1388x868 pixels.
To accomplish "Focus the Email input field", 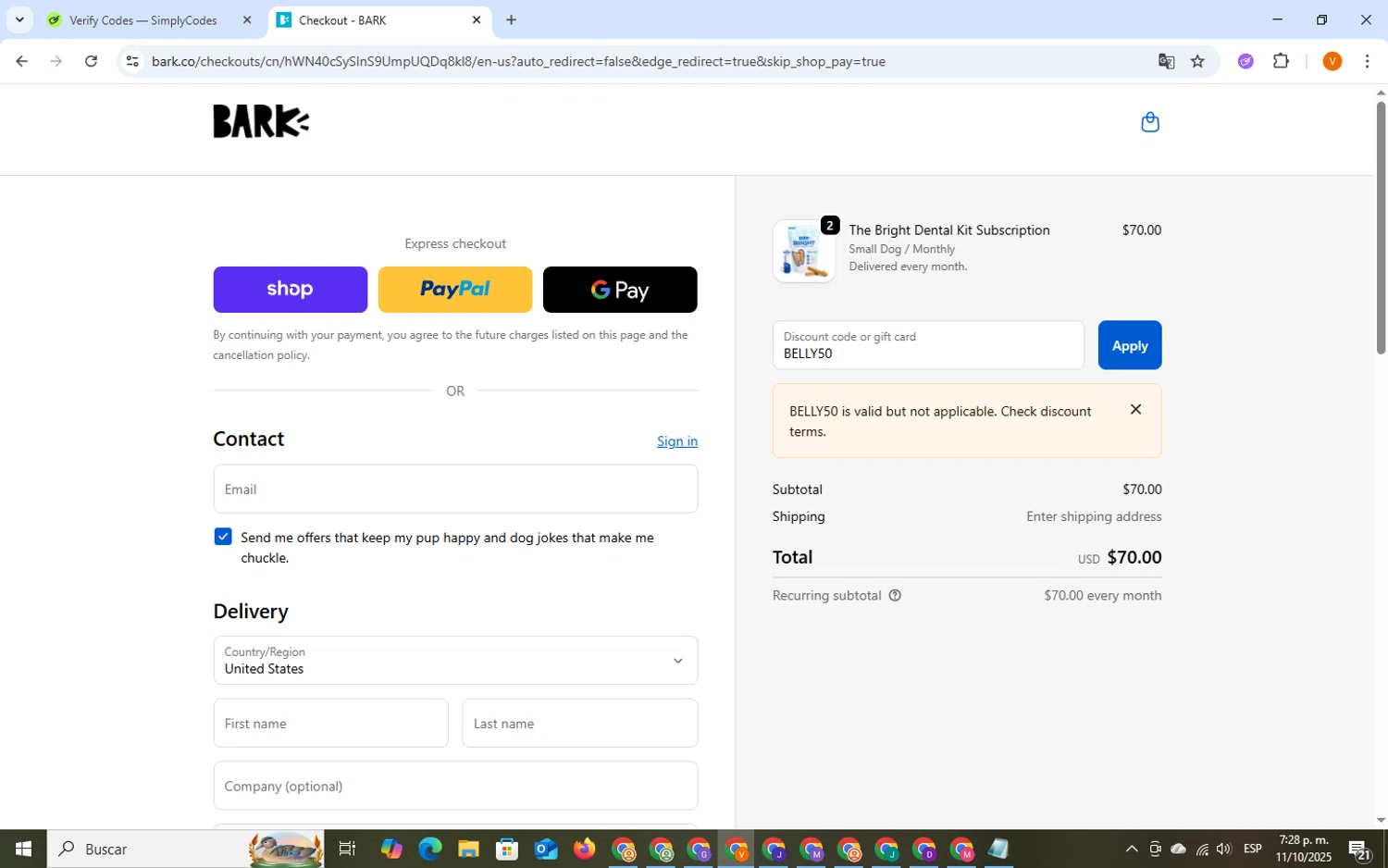I will tap(455, 489).
